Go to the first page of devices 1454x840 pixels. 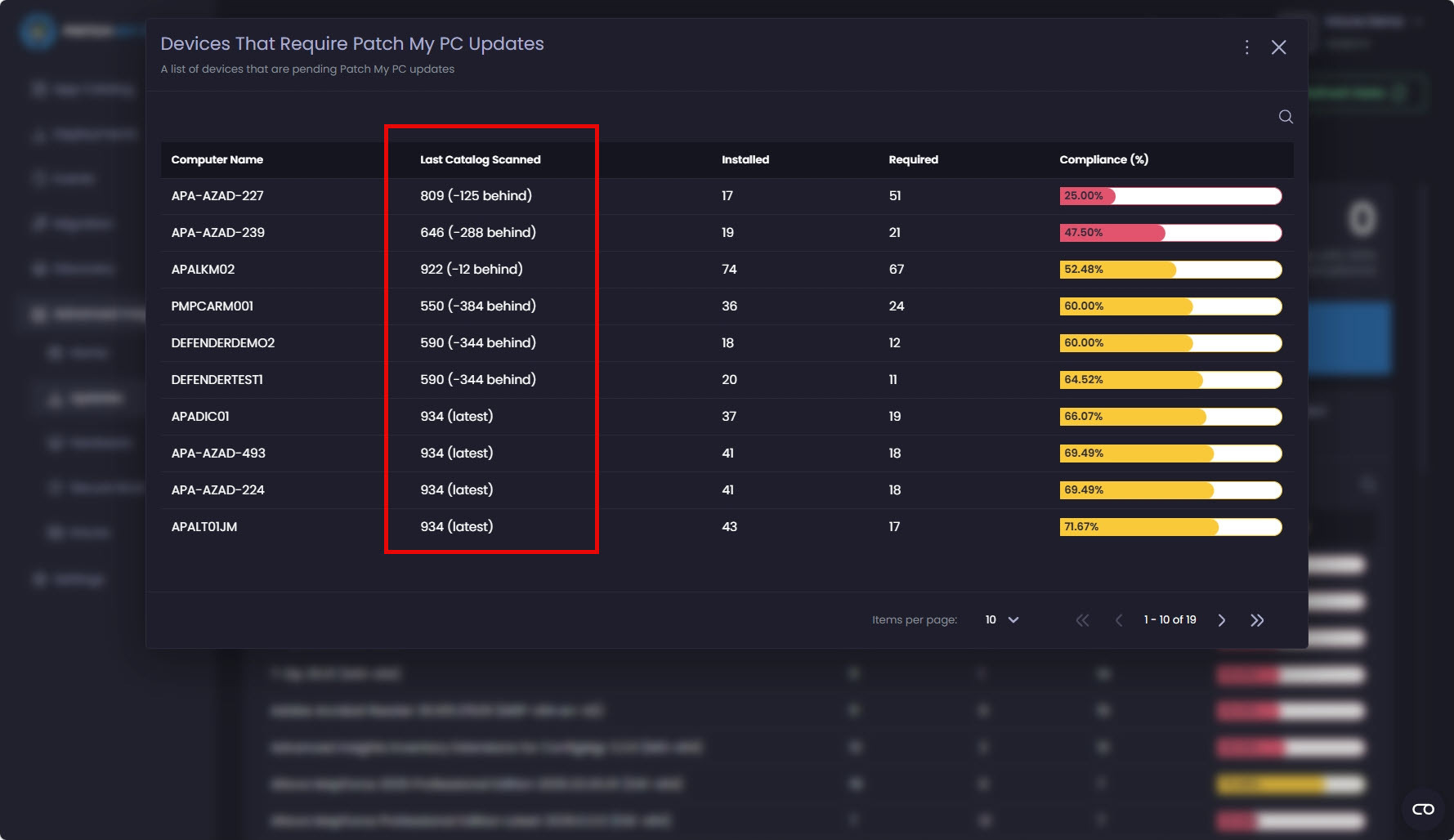point(1082,620)
